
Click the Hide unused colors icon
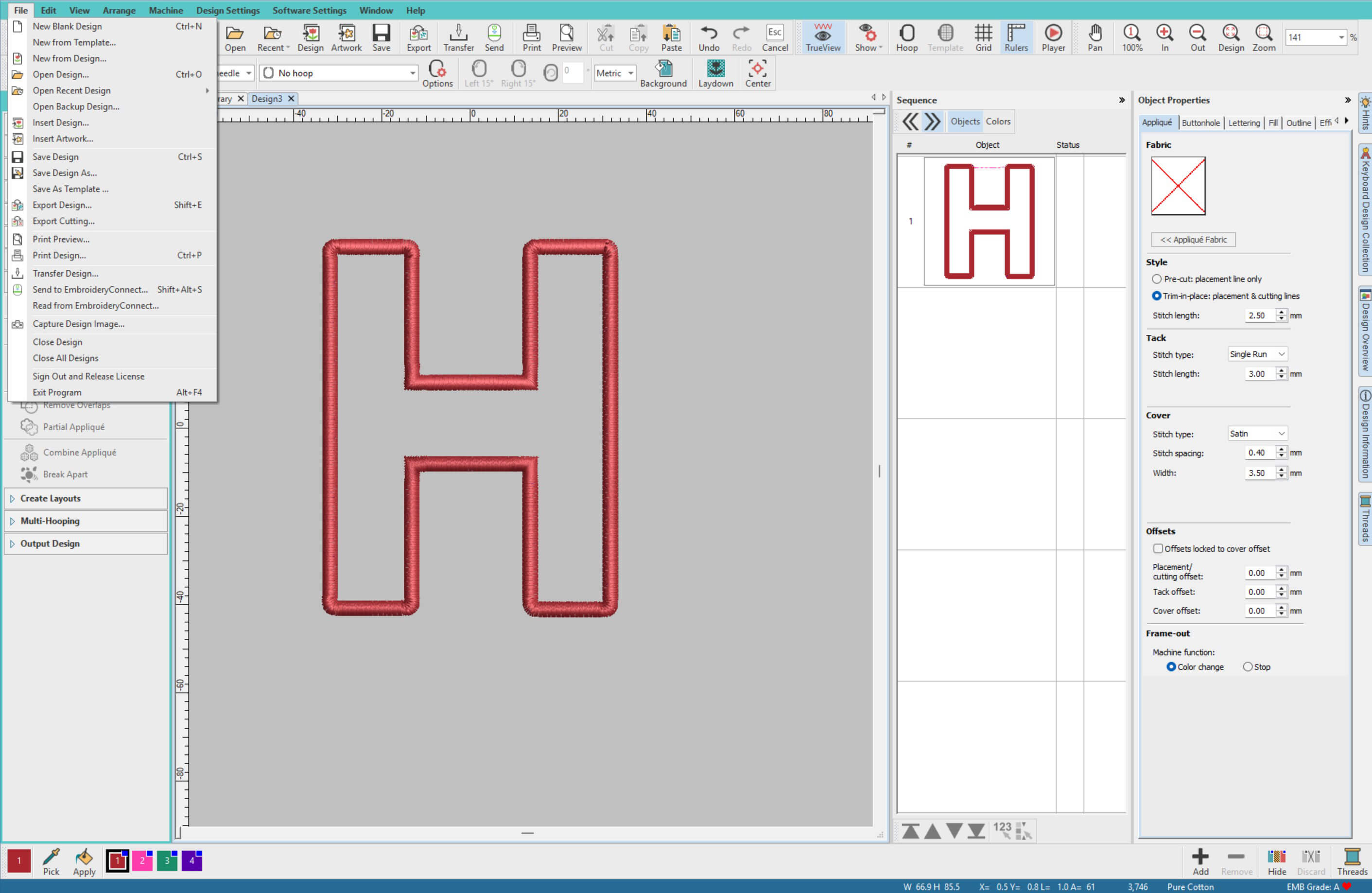(1276, 862)
